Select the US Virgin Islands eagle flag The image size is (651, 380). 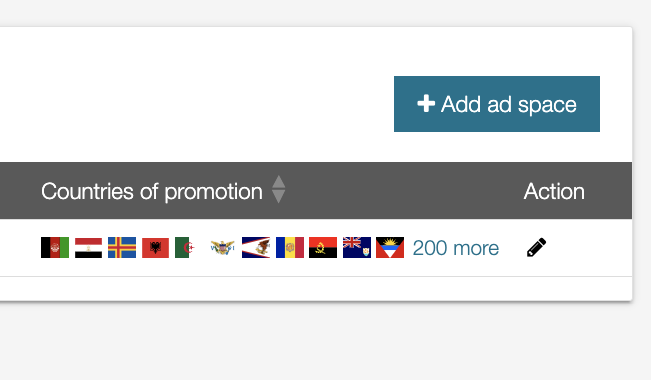point(223,248)
